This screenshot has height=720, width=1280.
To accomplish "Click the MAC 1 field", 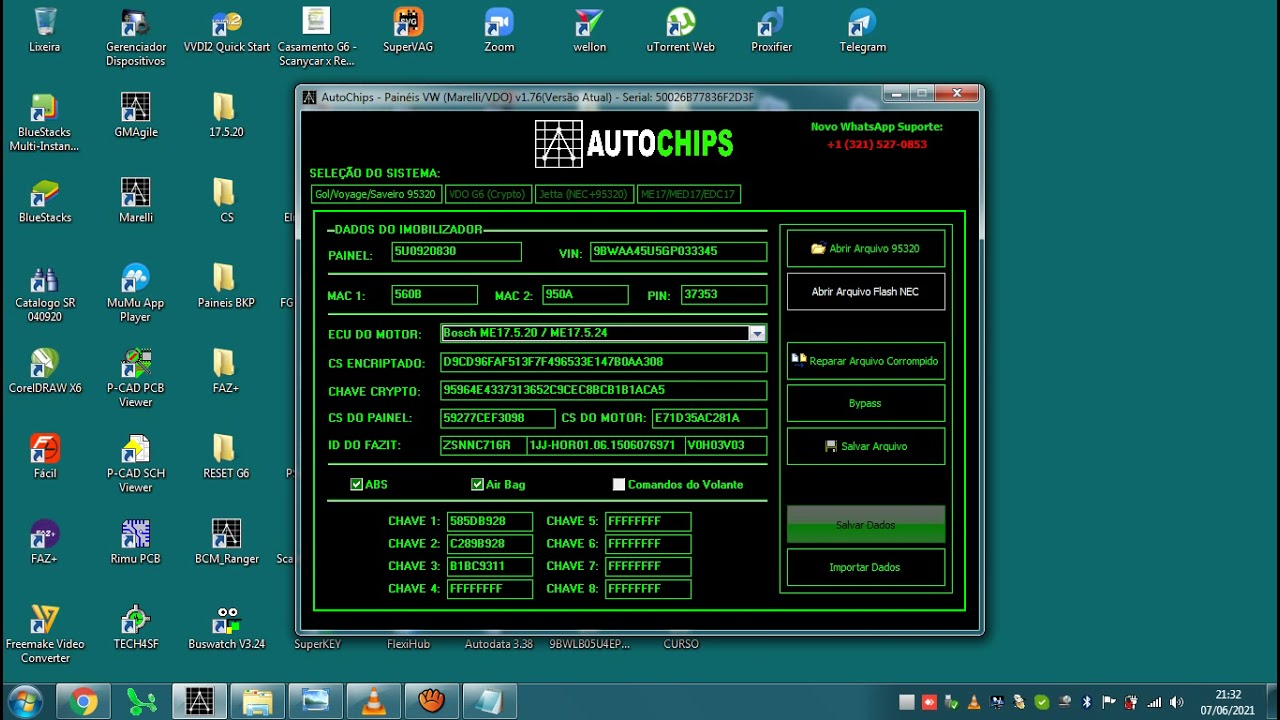I will pyautogui.click(x=434, y=295).
